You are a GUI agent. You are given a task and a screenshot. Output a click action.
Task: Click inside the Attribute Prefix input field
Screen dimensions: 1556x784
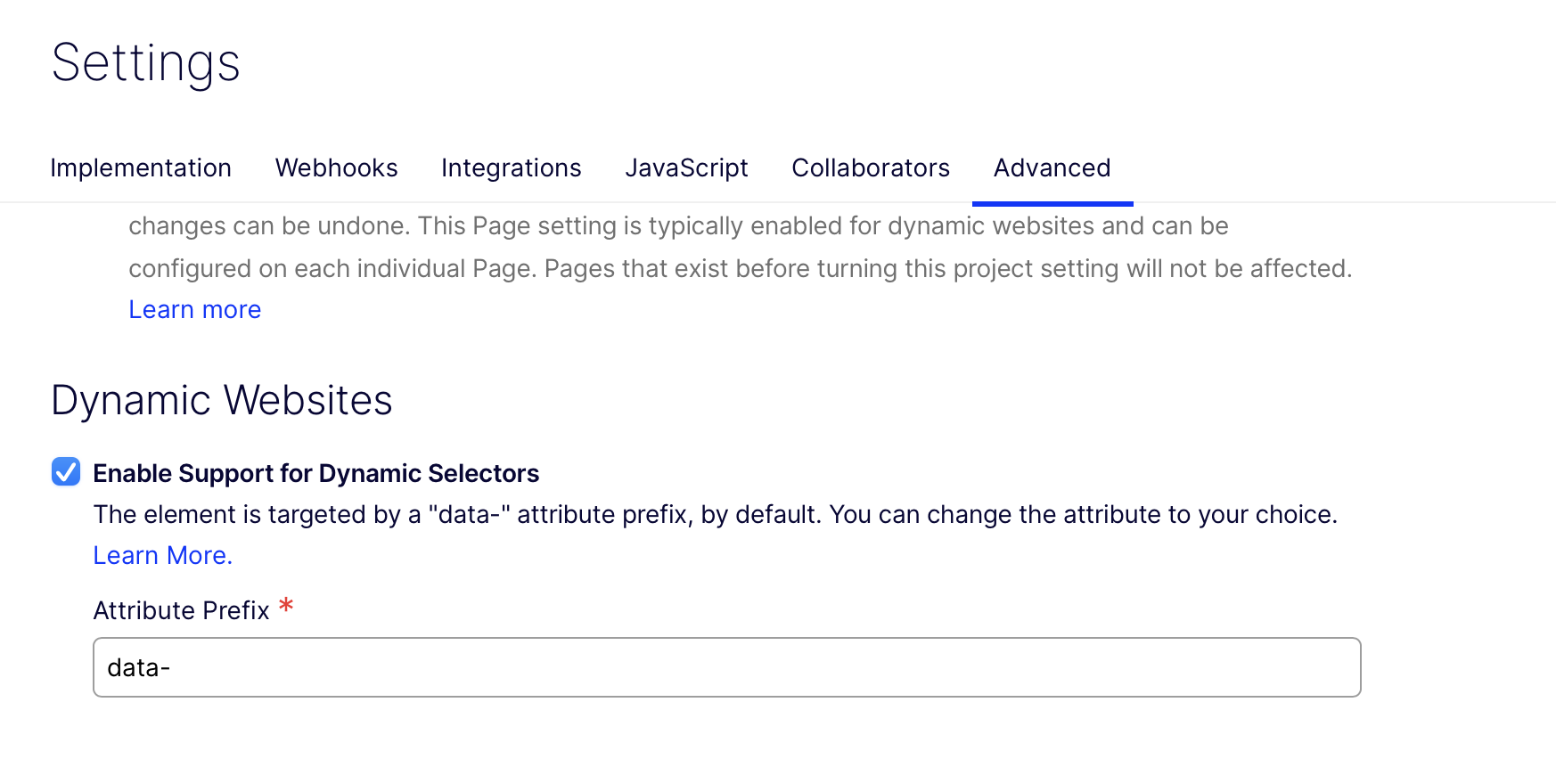726,667
